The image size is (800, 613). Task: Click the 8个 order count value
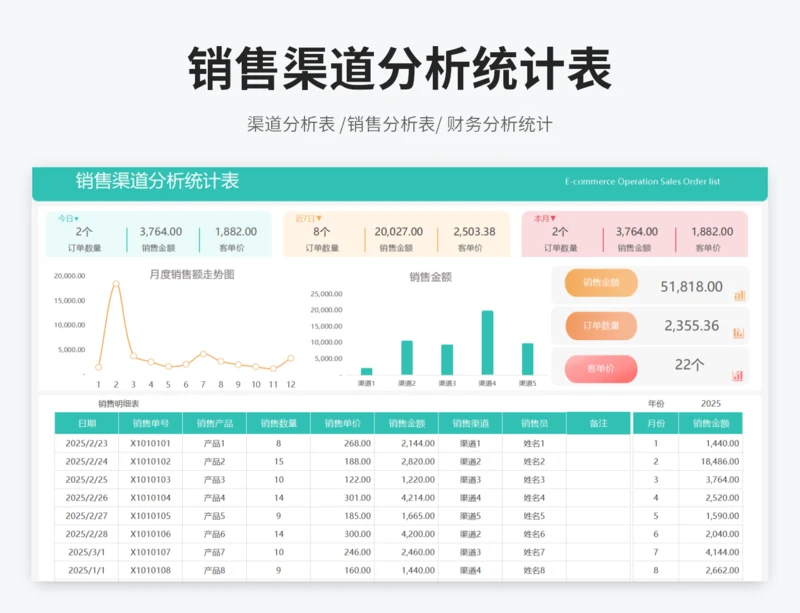pos(321,232)
